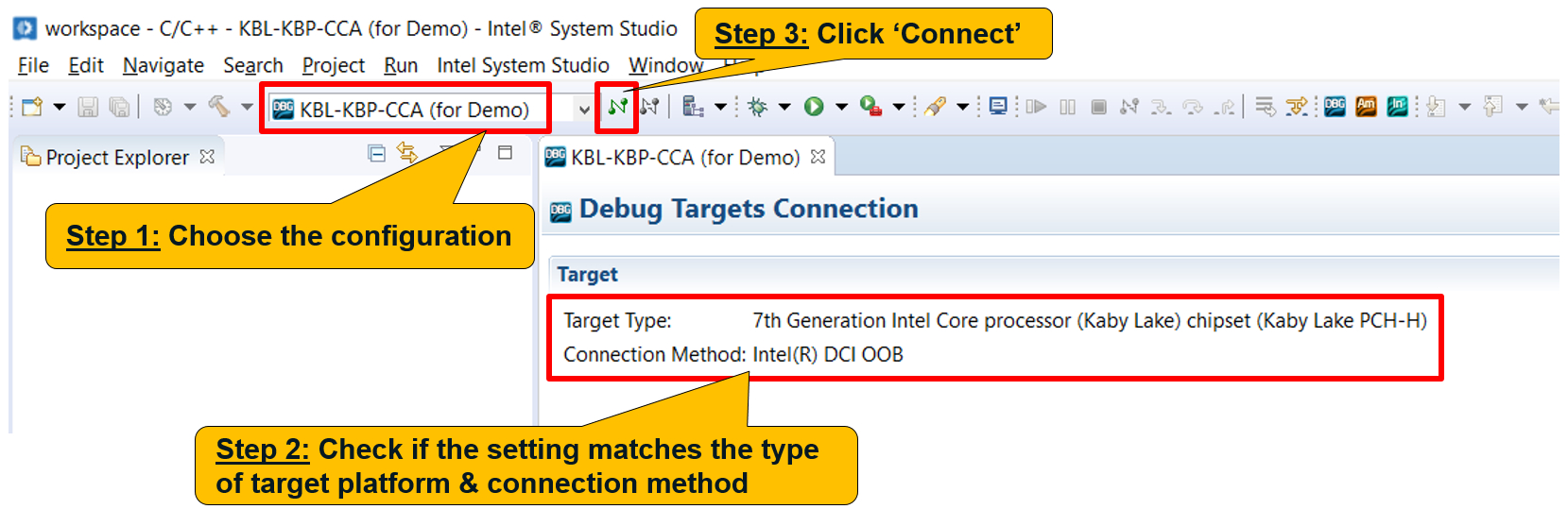1568x509 pixels.
Task: Click the grey Disconnect debug icon
Action: [1129, 107]
